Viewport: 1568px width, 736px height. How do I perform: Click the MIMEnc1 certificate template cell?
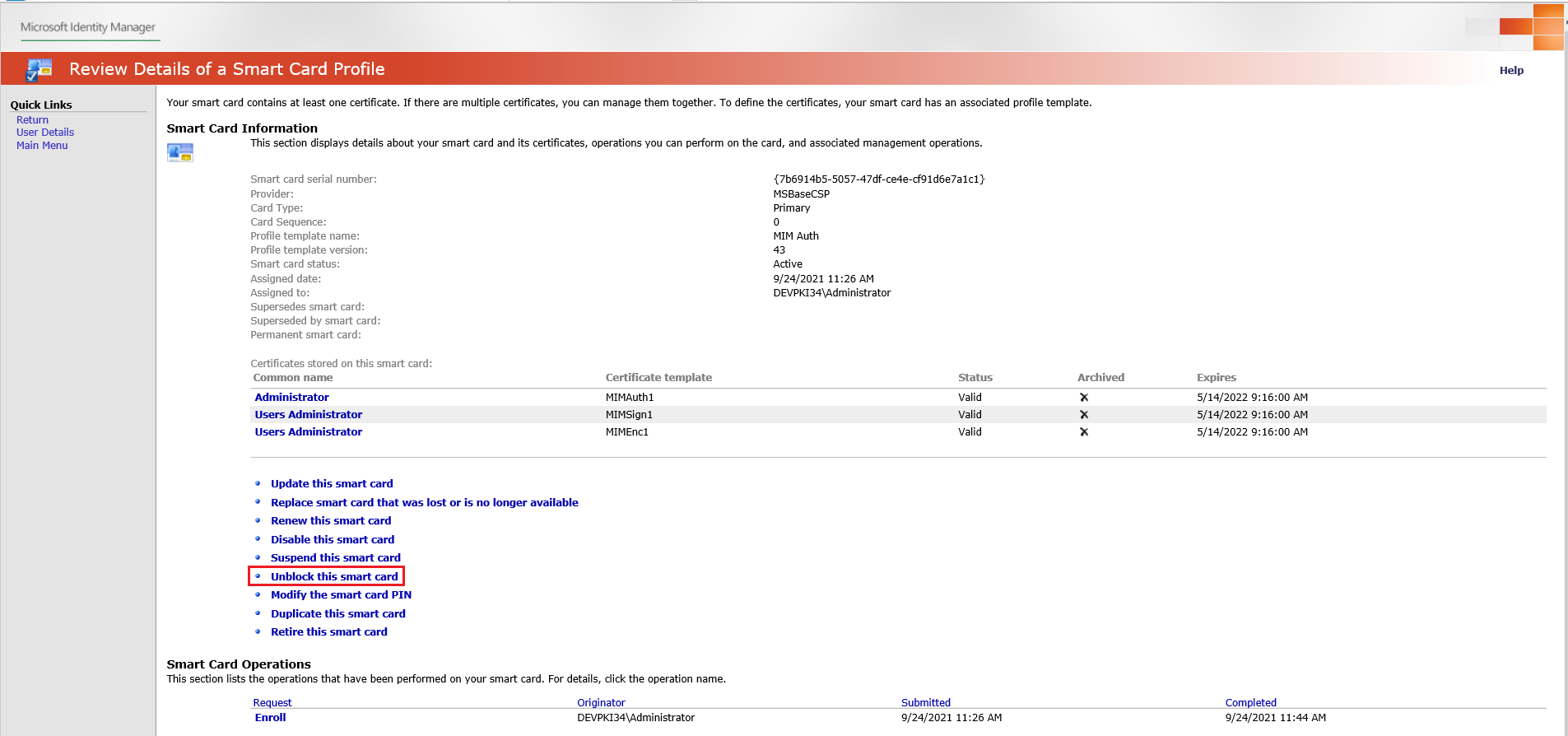(627, 432)
